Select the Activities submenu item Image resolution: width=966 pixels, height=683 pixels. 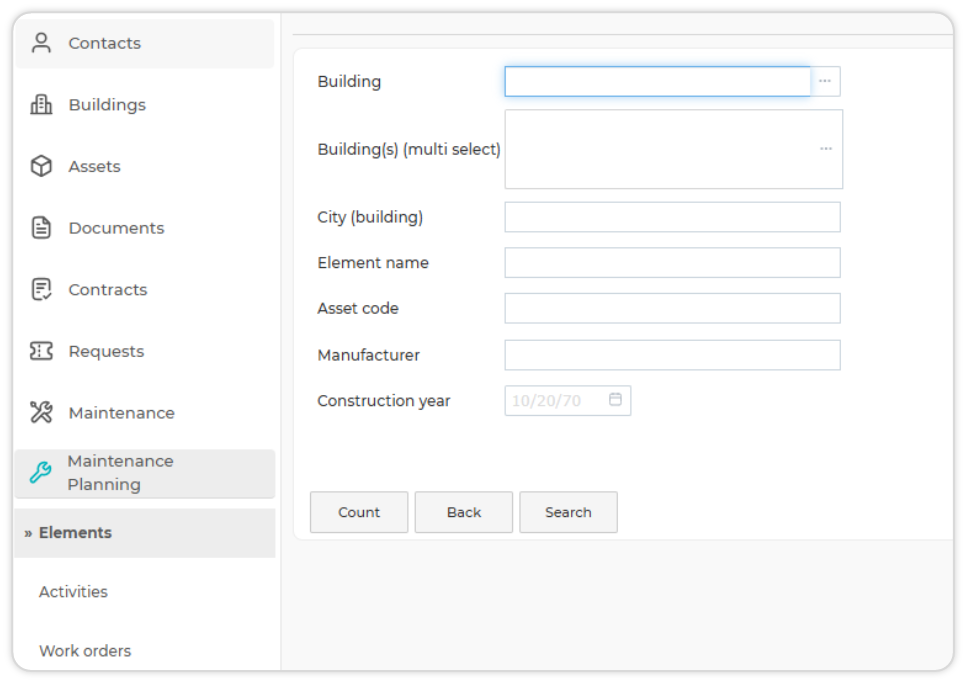coord(73,592)
